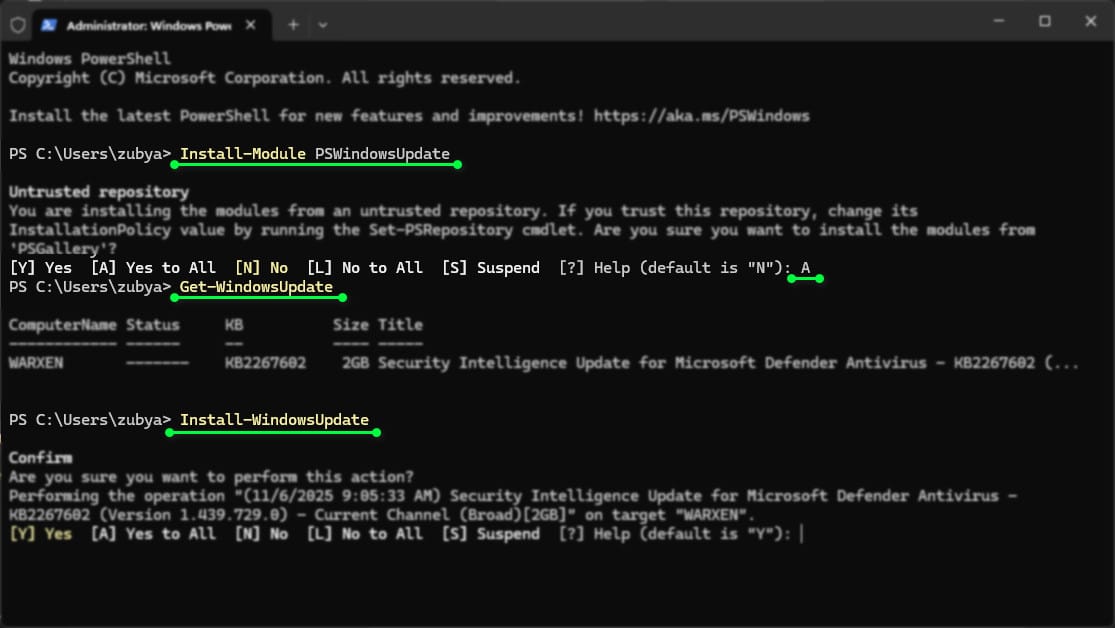Click the shield icon at the window's top-left corner
1115x628 pixels.
[16, 22]
